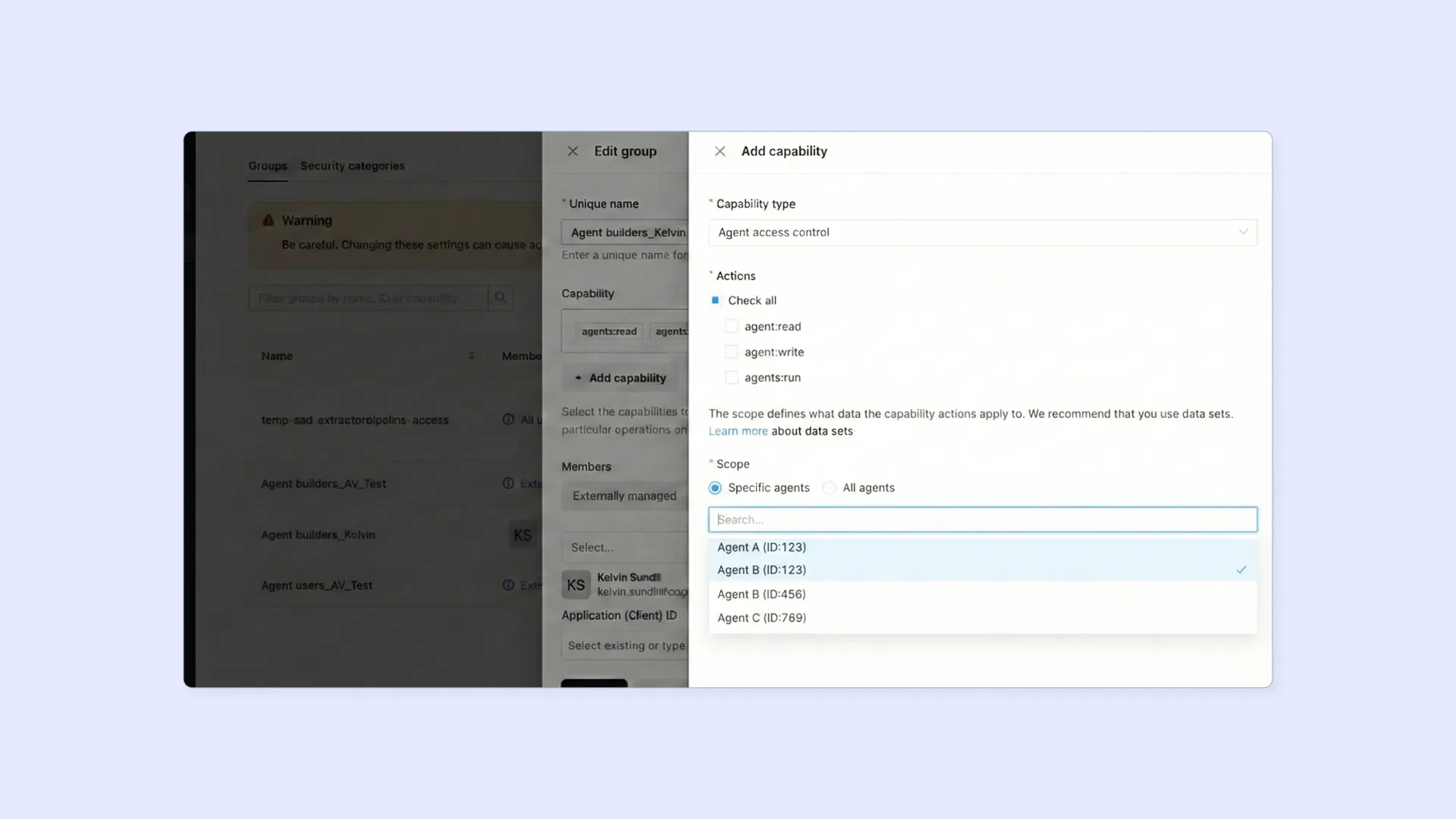Click the info icon in Agent users_AV_Test row
Viewport: 1456px width, 819px height.
508,585
